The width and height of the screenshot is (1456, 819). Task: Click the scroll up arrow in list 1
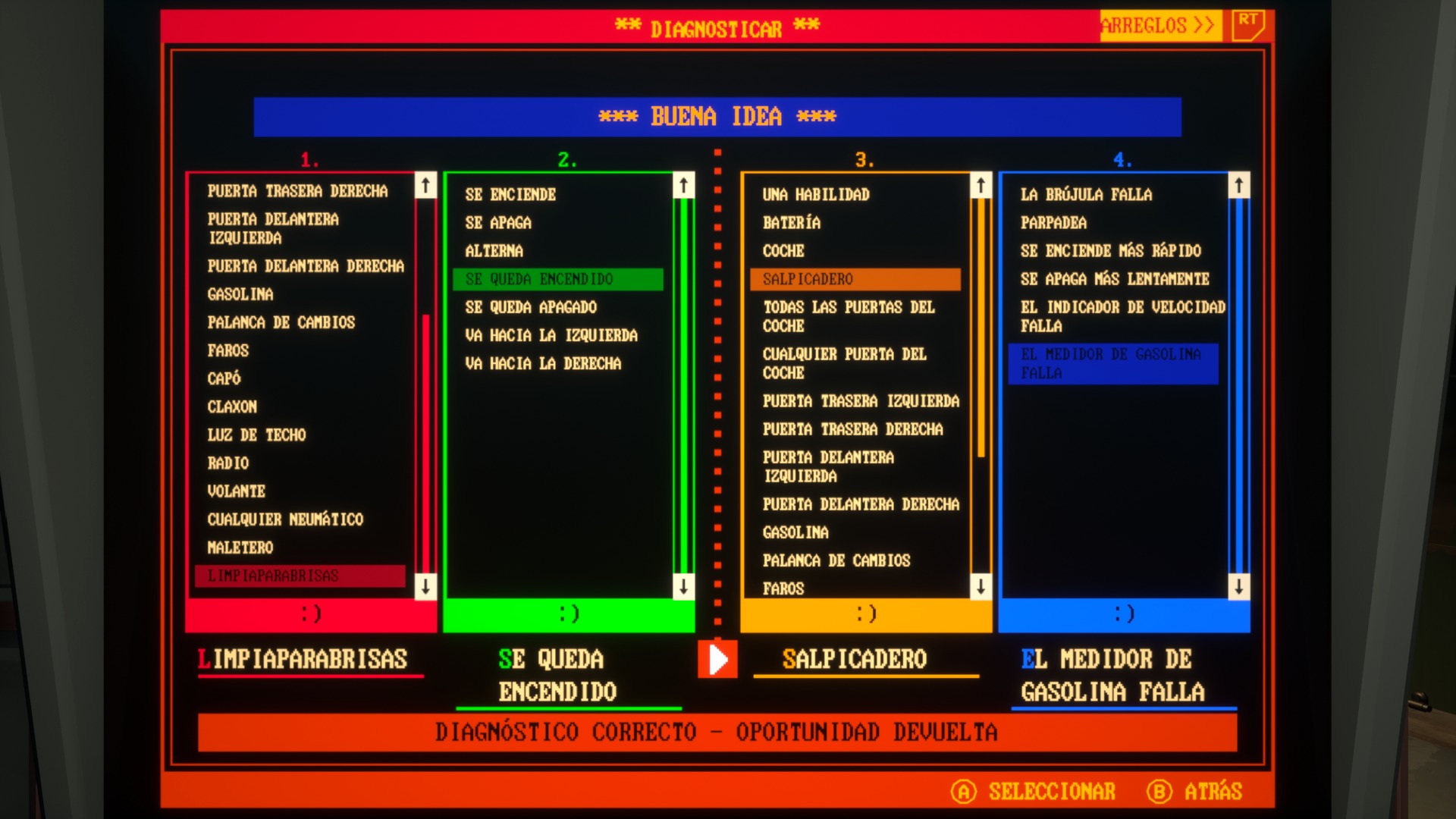point(425,185)
